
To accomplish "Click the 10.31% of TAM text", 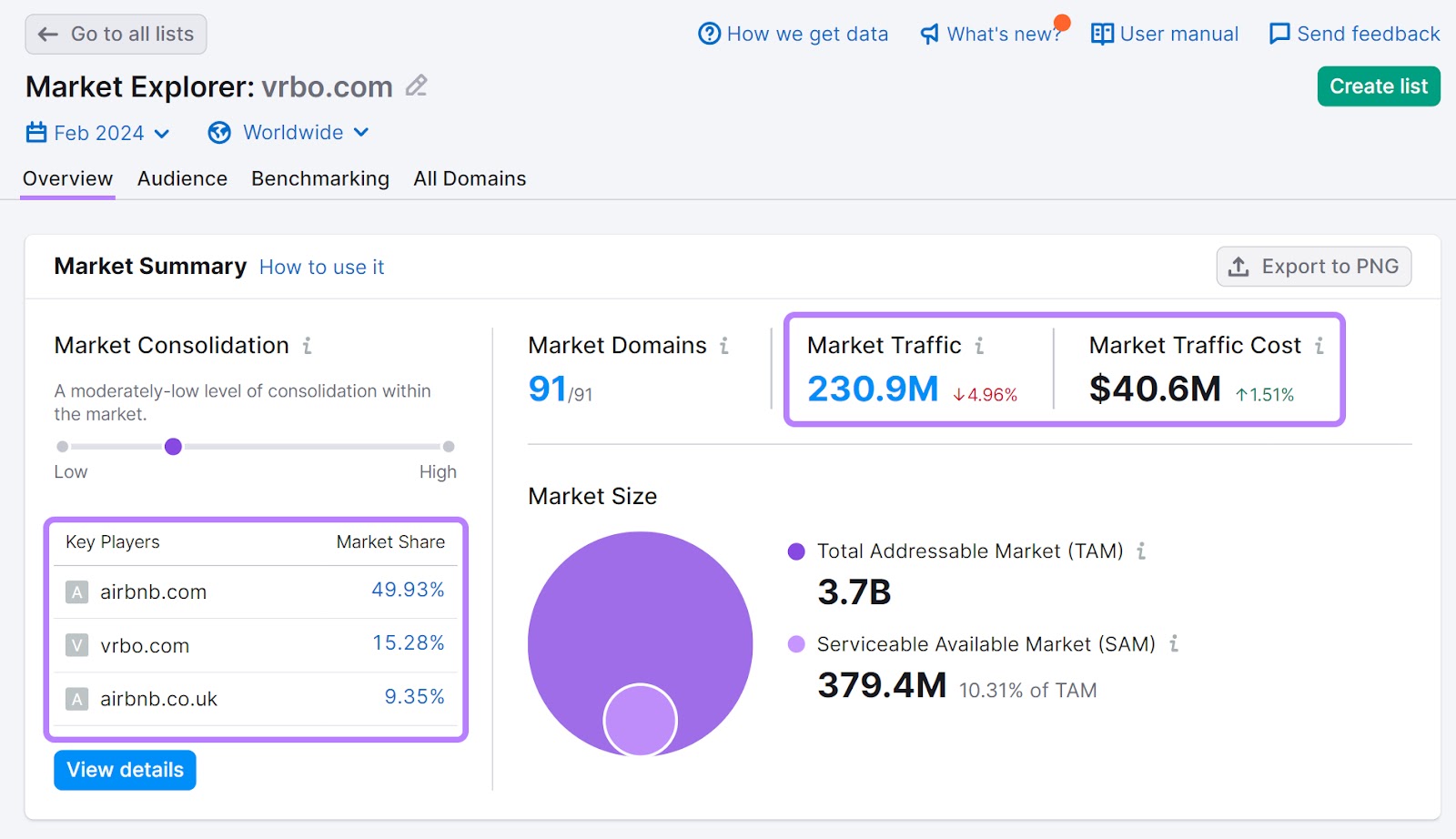I will coord(1027,691).
